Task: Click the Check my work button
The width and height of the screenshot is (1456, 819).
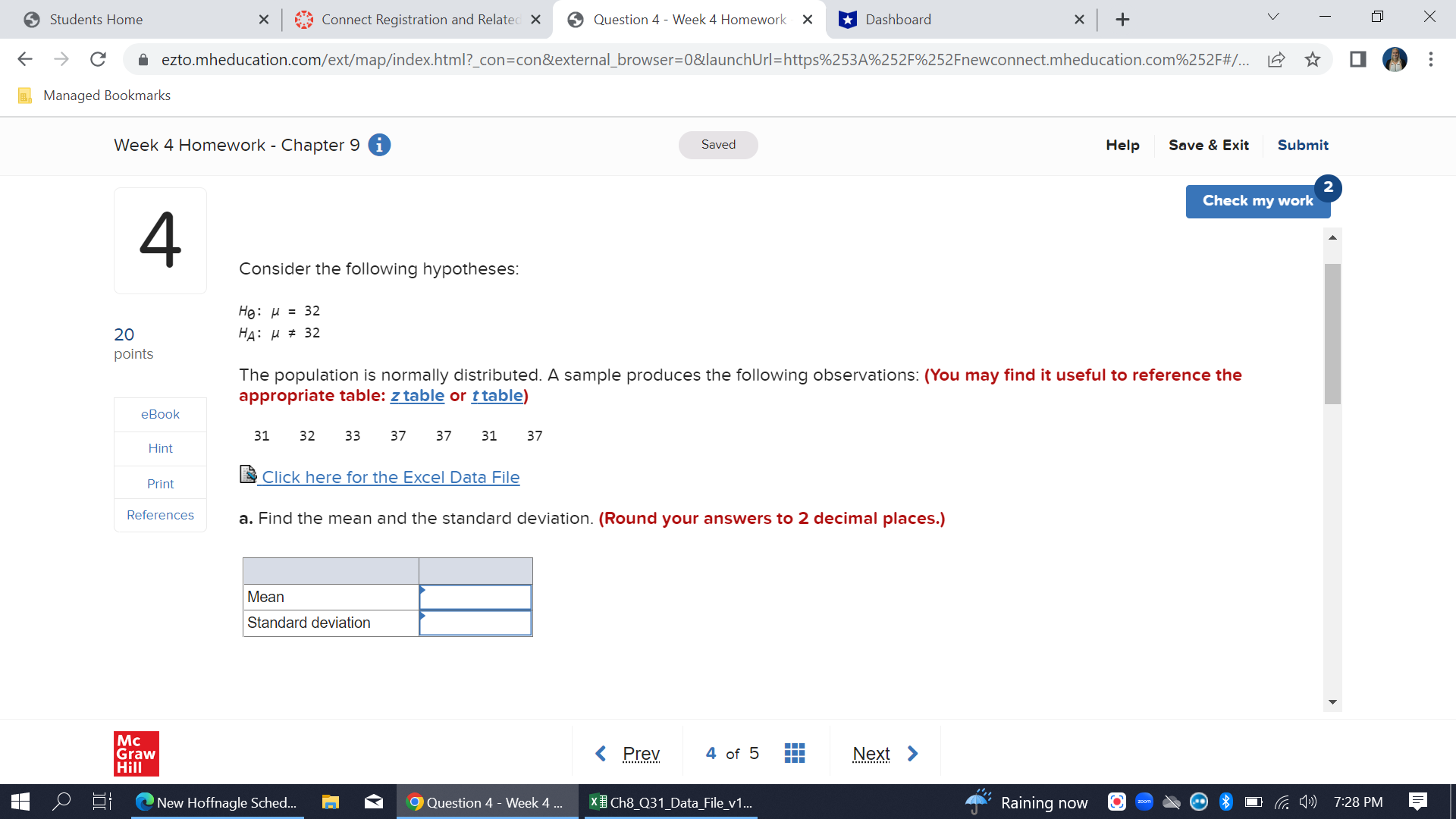Action: click(x=1257, y=201)
